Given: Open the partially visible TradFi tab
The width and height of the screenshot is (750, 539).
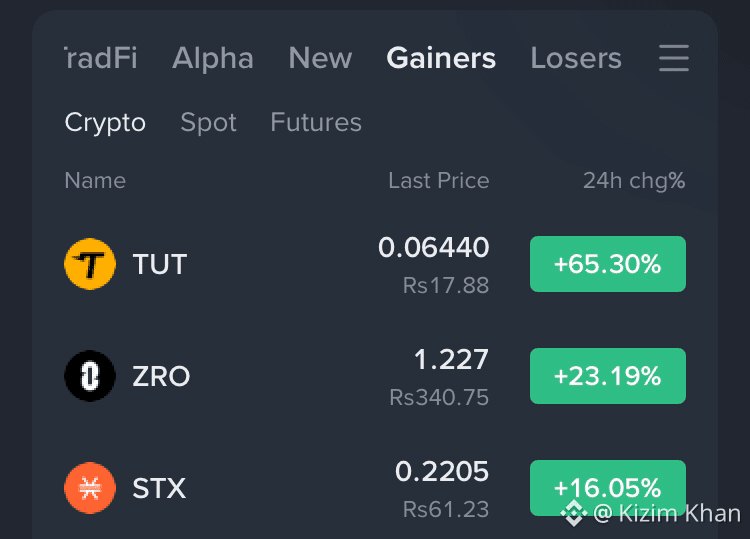Looking at the screenshot, I should pyautogui.click(x=101, y=58).
